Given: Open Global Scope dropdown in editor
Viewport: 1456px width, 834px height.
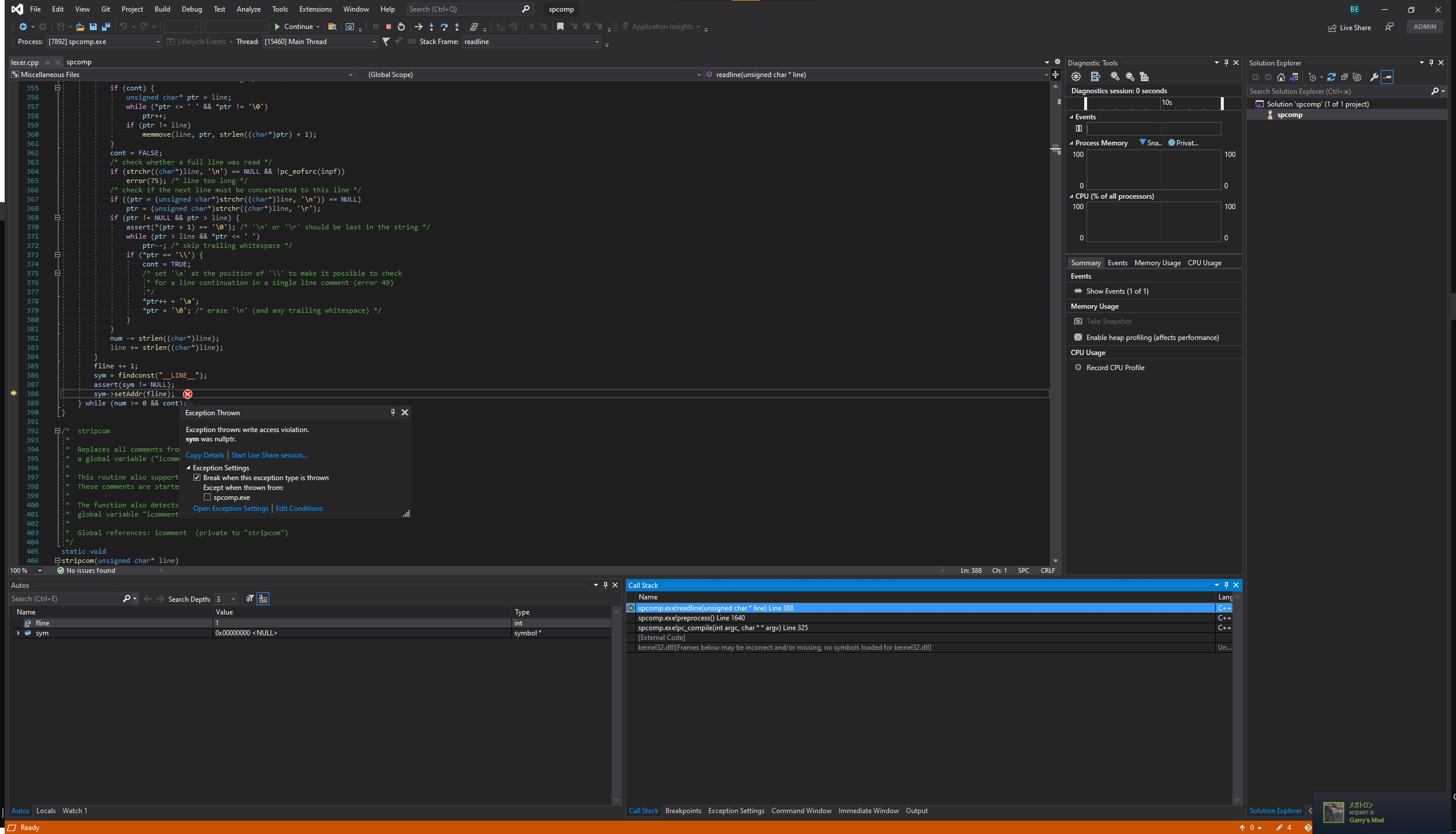Looking at the screenshot, I should (x=529, y=75).
